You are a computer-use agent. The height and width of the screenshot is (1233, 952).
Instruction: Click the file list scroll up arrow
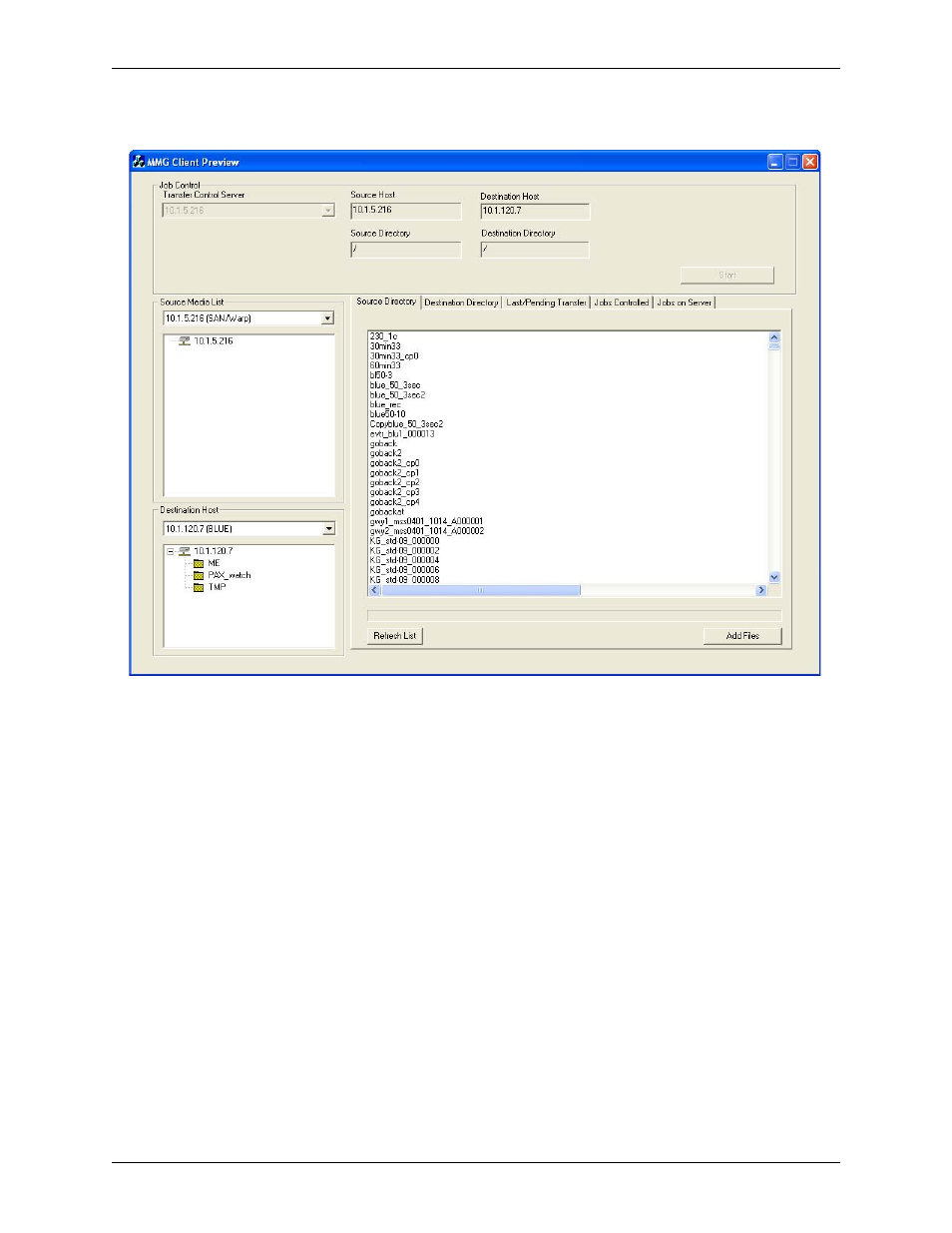(x=774, y=337)
